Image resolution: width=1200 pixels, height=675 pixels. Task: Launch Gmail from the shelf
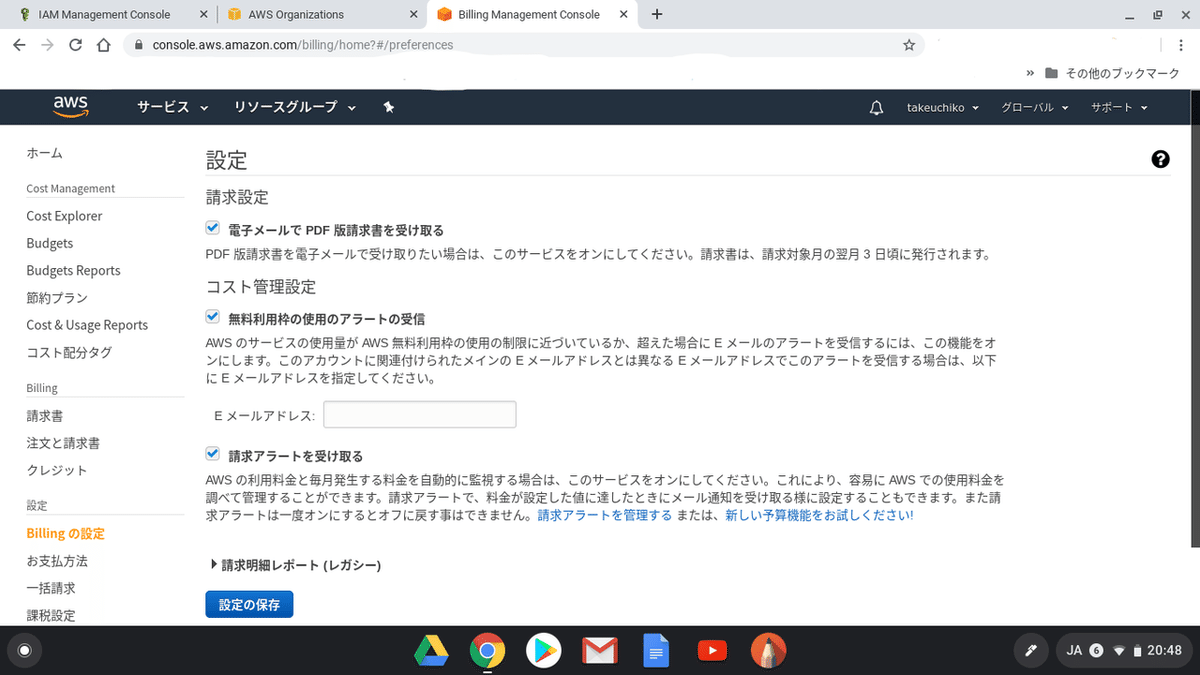600,650
